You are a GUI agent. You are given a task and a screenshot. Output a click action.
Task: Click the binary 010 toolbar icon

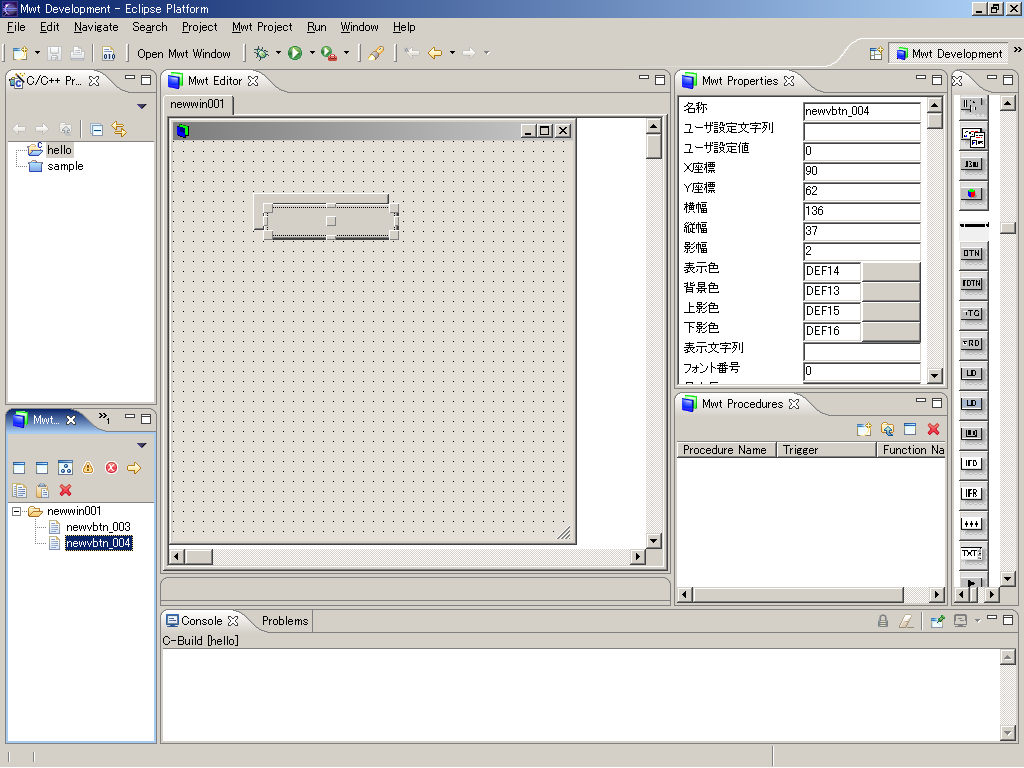click(109, 54)
